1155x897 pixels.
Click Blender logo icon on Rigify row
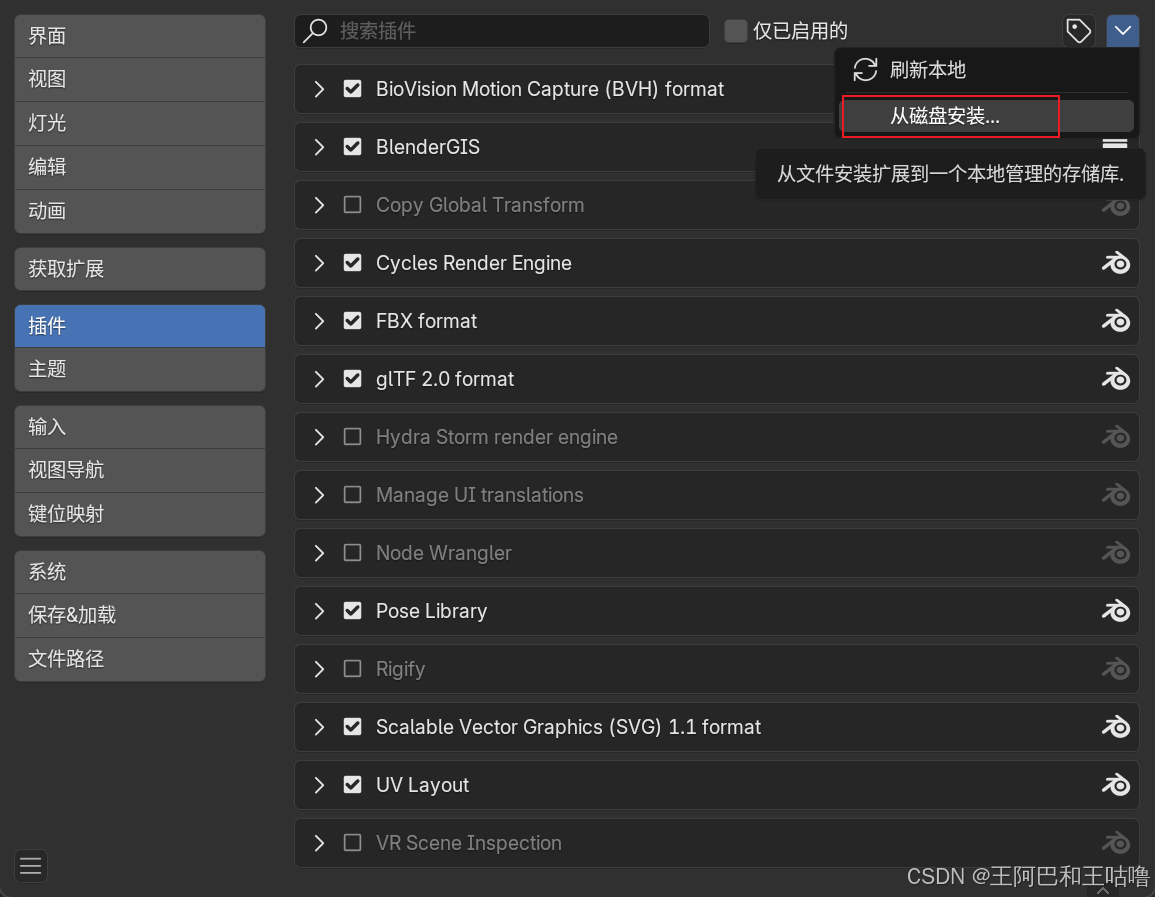pos(1116,669)
